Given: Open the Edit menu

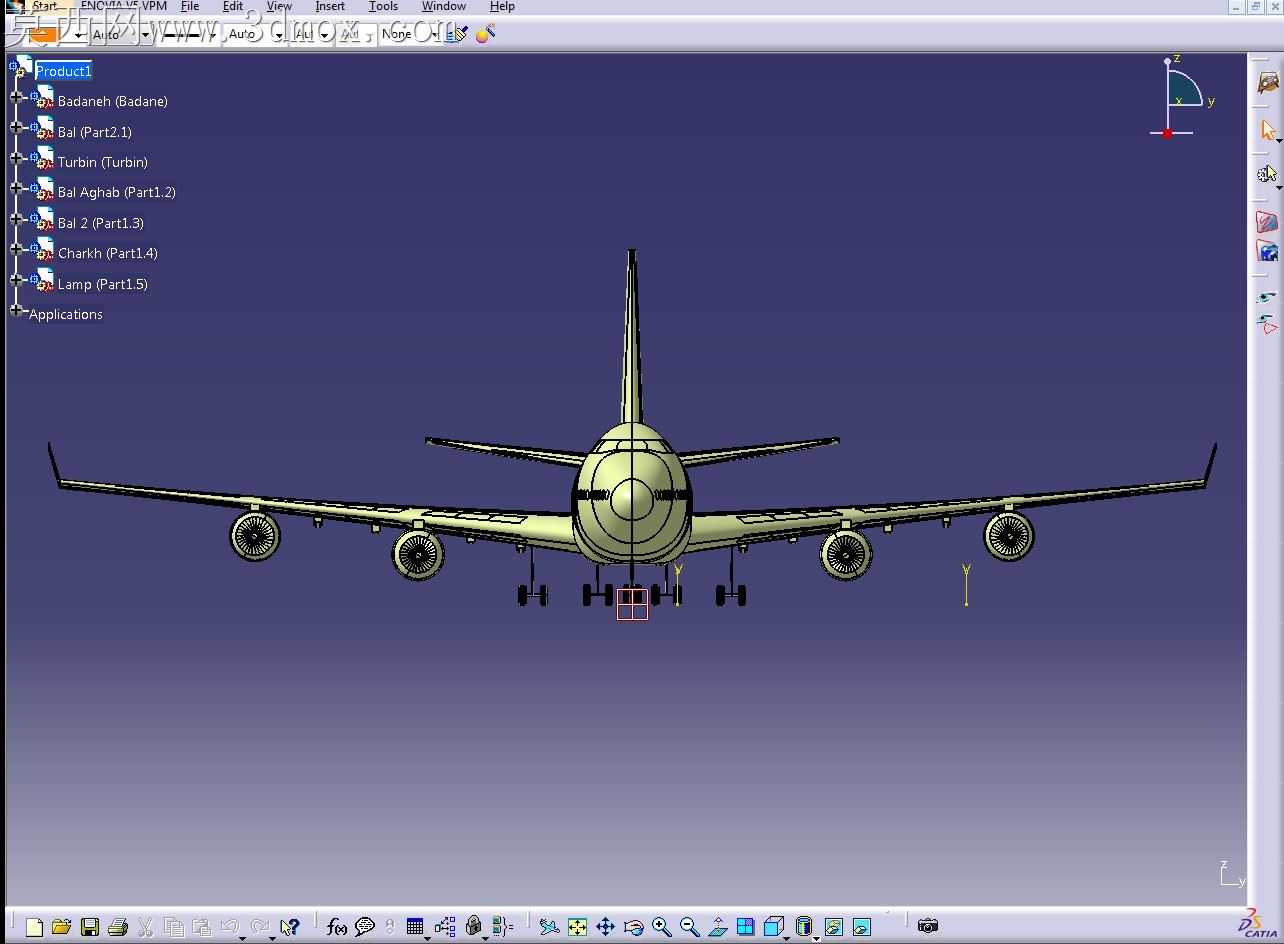Looking at the screenshot, I should [x=233, y=6].
